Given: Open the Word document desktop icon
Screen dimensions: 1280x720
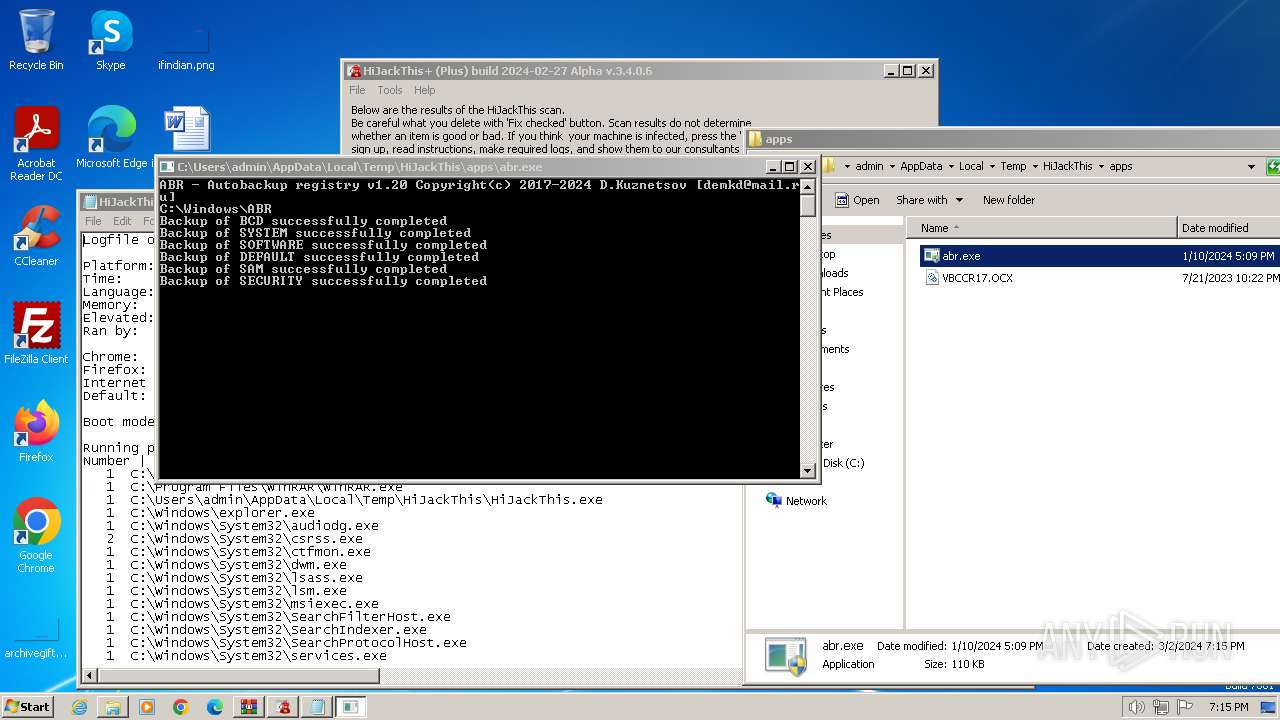Looking at the screenshot, I should (186, 130).
